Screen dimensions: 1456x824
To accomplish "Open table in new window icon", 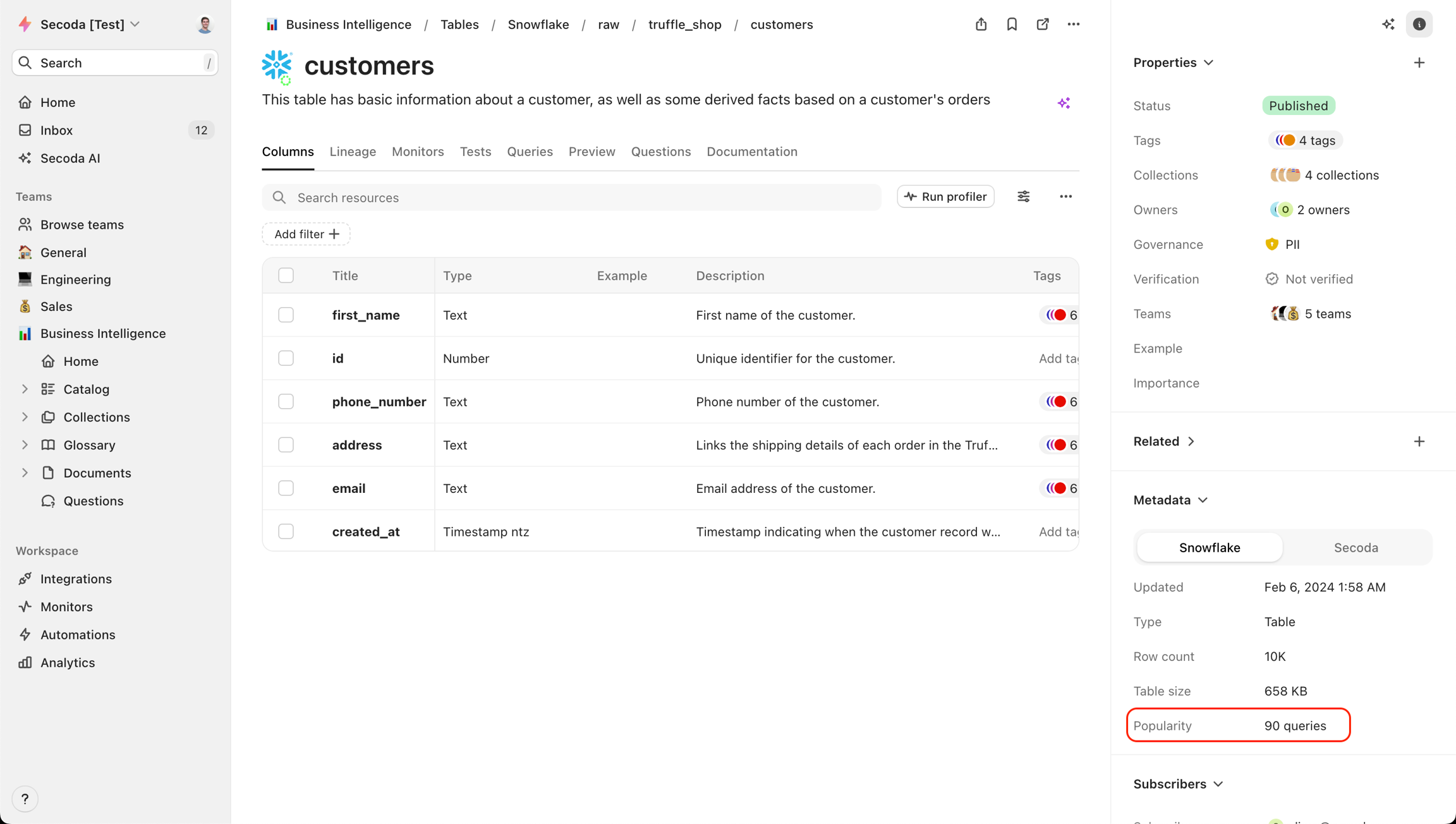I will click(1043, 24).
